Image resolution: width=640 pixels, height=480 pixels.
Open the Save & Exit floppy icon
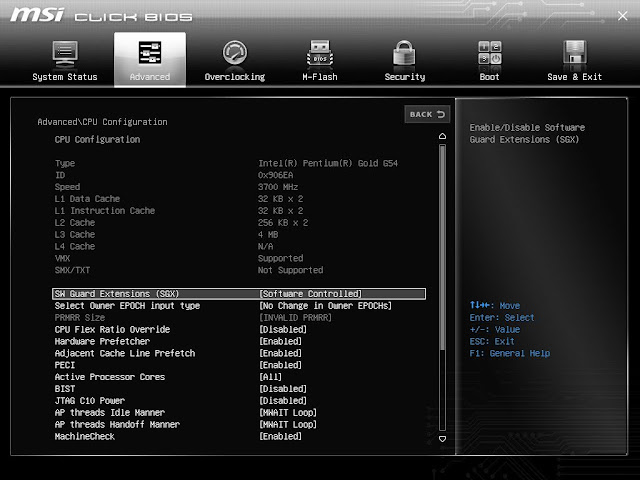click(575, 53)
